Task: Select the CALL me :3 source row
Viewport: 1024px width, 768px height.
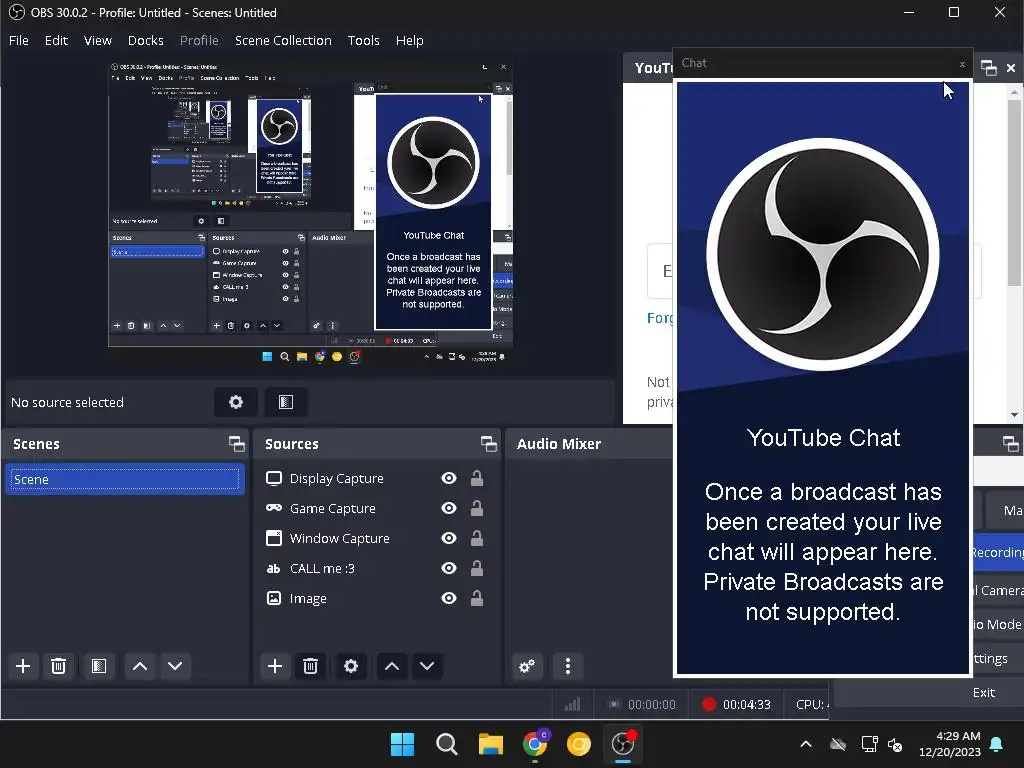Action: coord(375,568)
